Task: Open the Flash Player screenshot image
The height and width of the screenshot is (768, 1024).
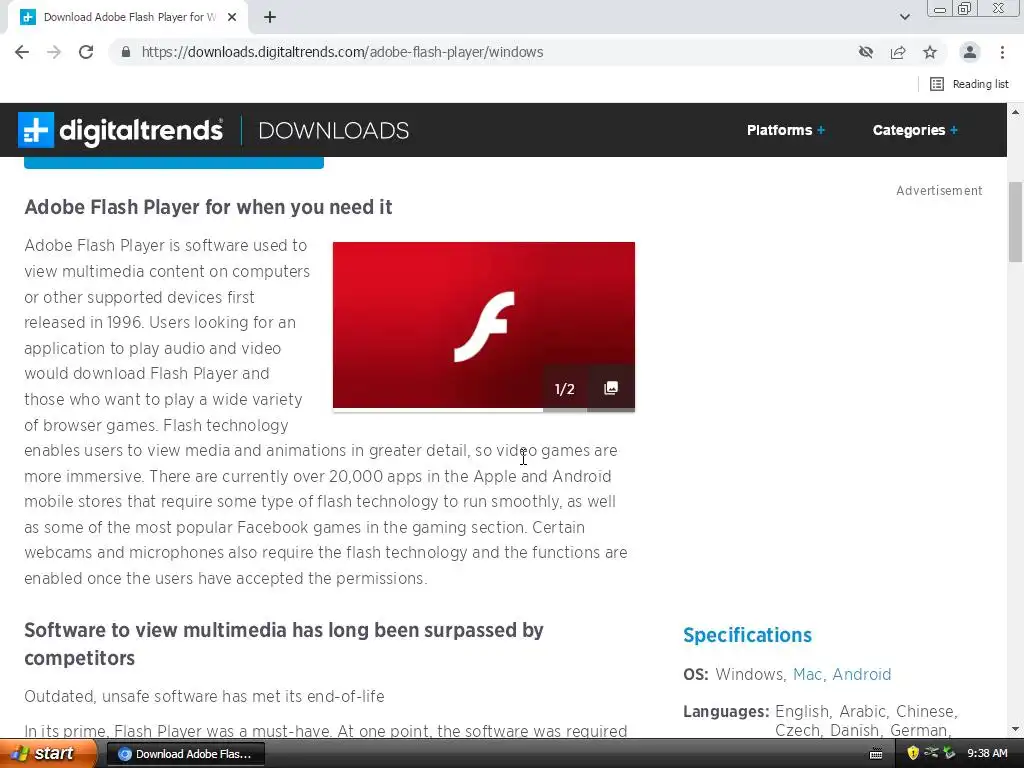Action: 483,325
